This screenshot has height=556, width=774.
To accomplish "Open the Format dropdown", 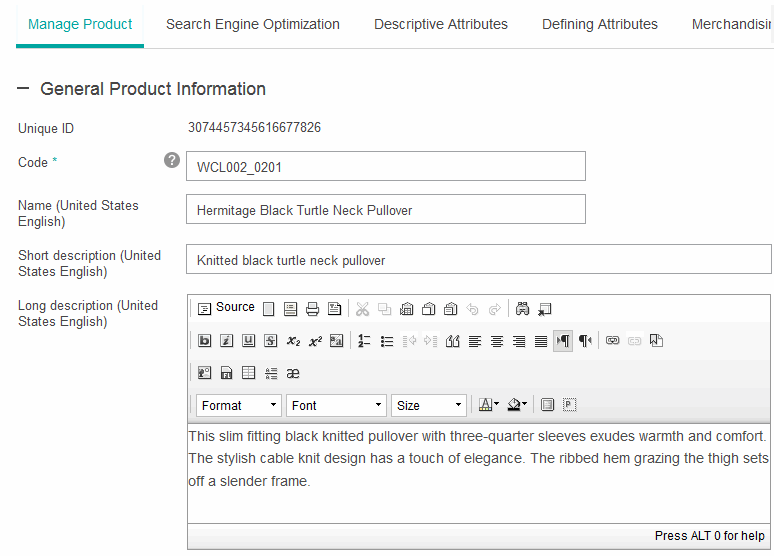I will (238, 405).
